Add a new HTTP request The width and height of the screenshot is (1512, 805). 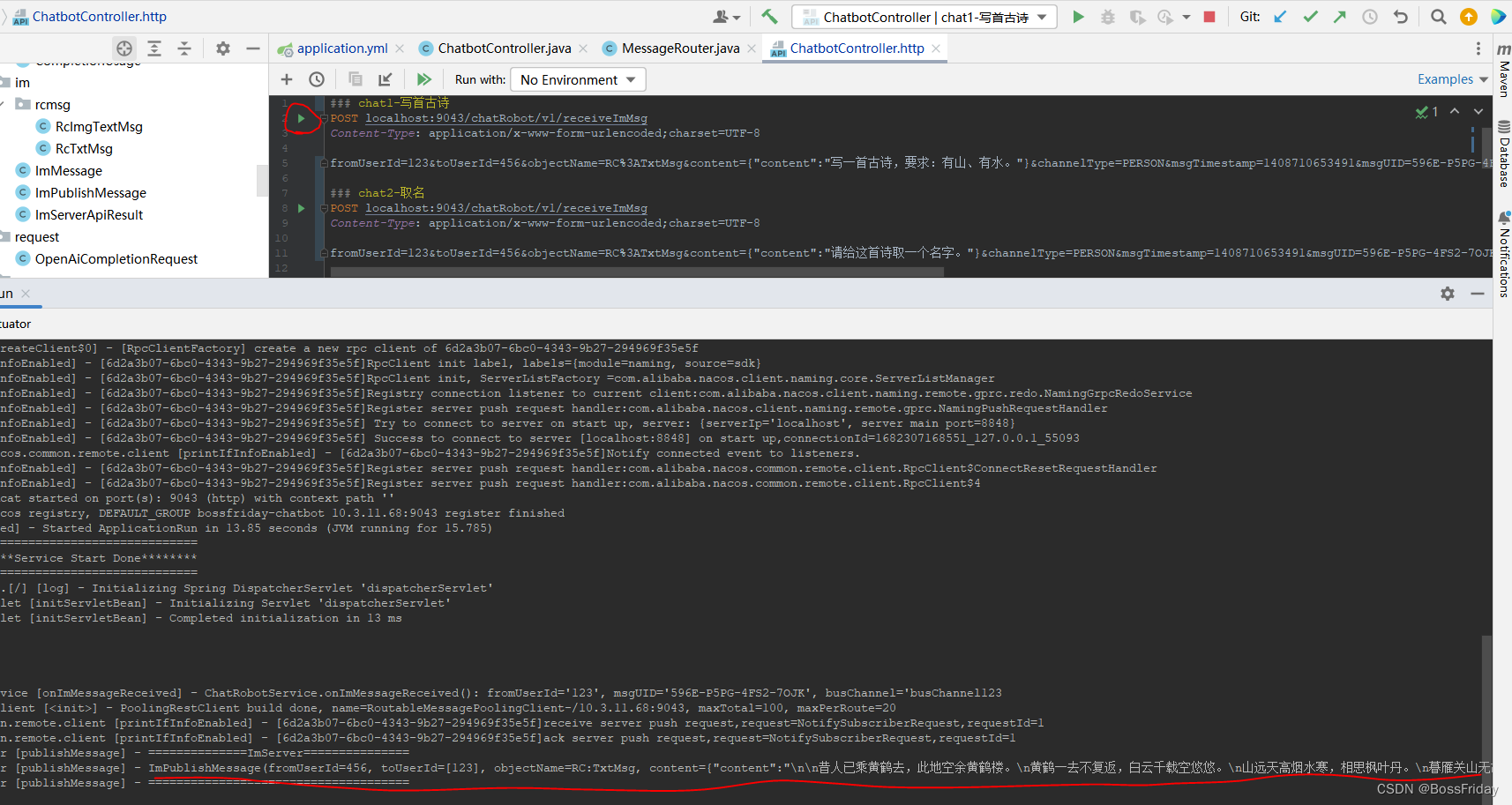click(287, 79)
